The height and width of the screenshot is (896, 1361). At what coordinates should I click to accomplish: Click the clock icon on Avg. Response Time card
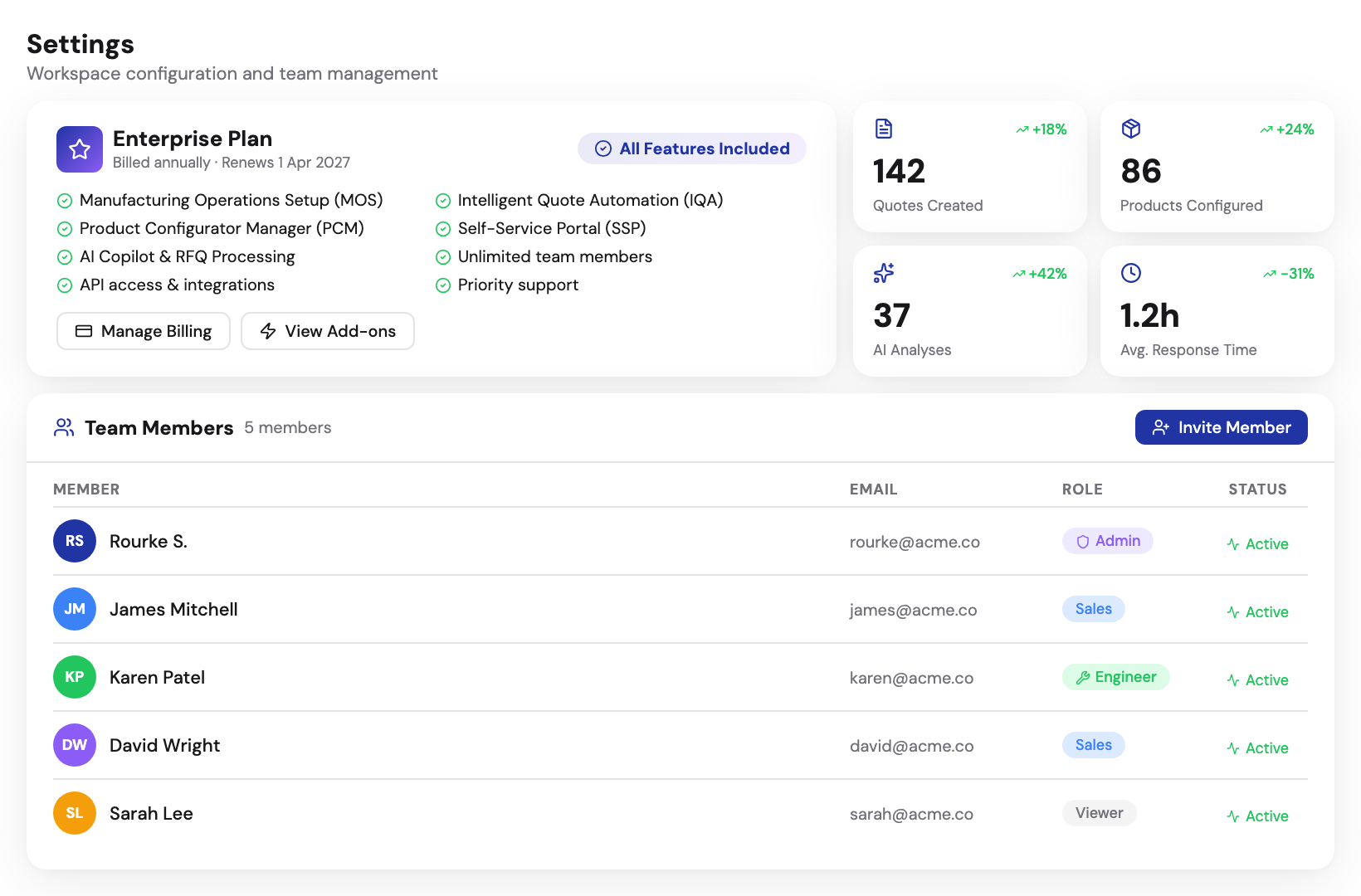[x=1131, y=273]
